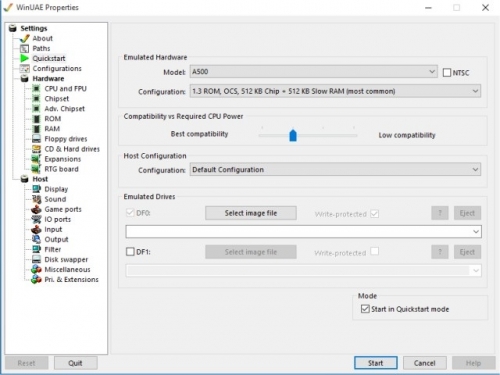Click the Expansions board icon
The width and height of the screenshot is (500, 375).
36,159
